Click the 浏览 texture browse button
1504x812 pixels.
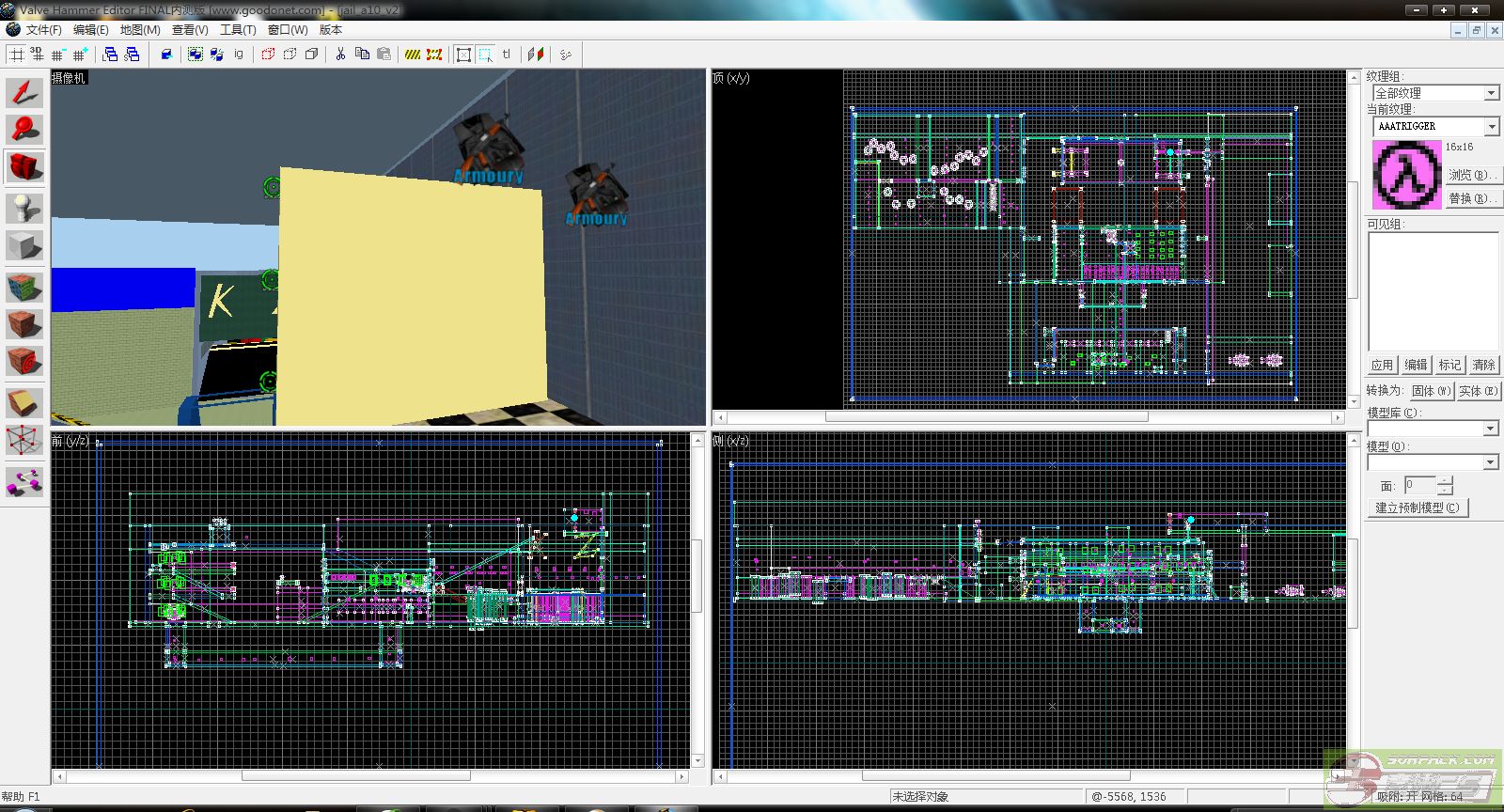pos(1471,175)
